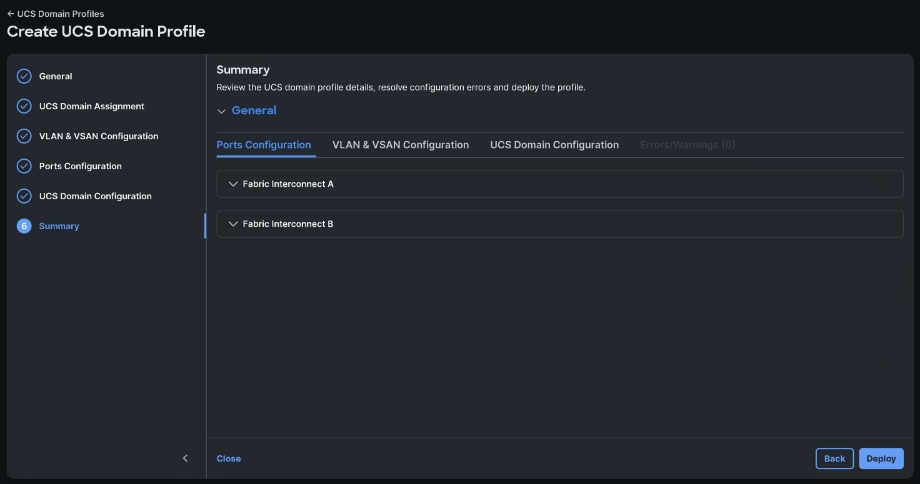This screenshot has height=484, width=920.
Task: Click the Fabric Interconnect A label
Action: tap(288, 184)
